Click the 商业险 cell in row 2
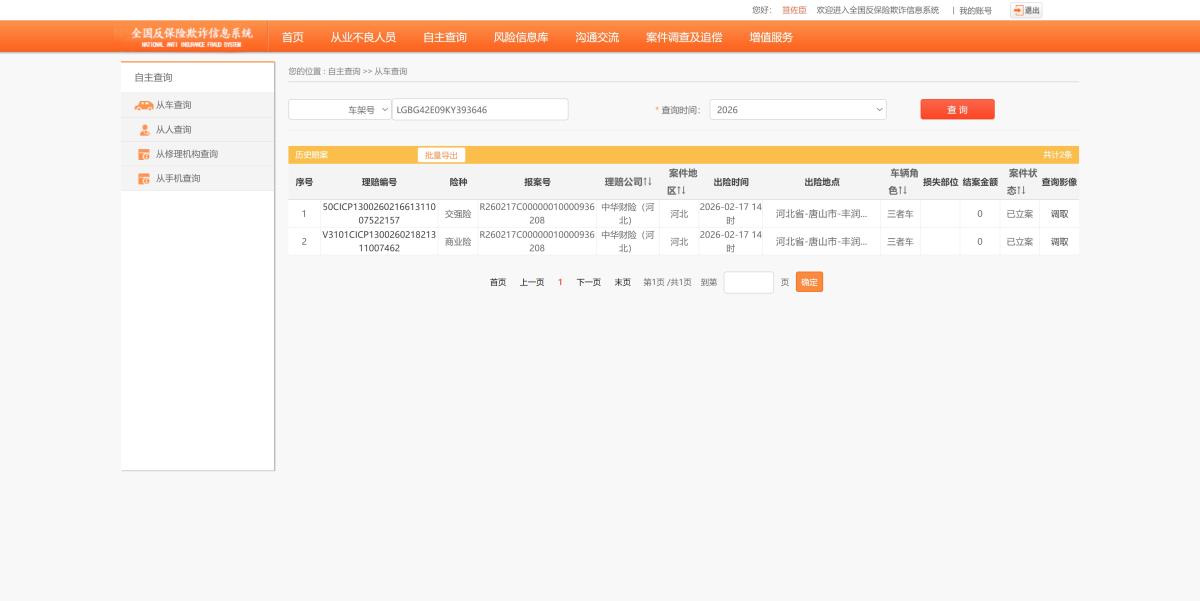1200x601 pixels. (458, 242)
